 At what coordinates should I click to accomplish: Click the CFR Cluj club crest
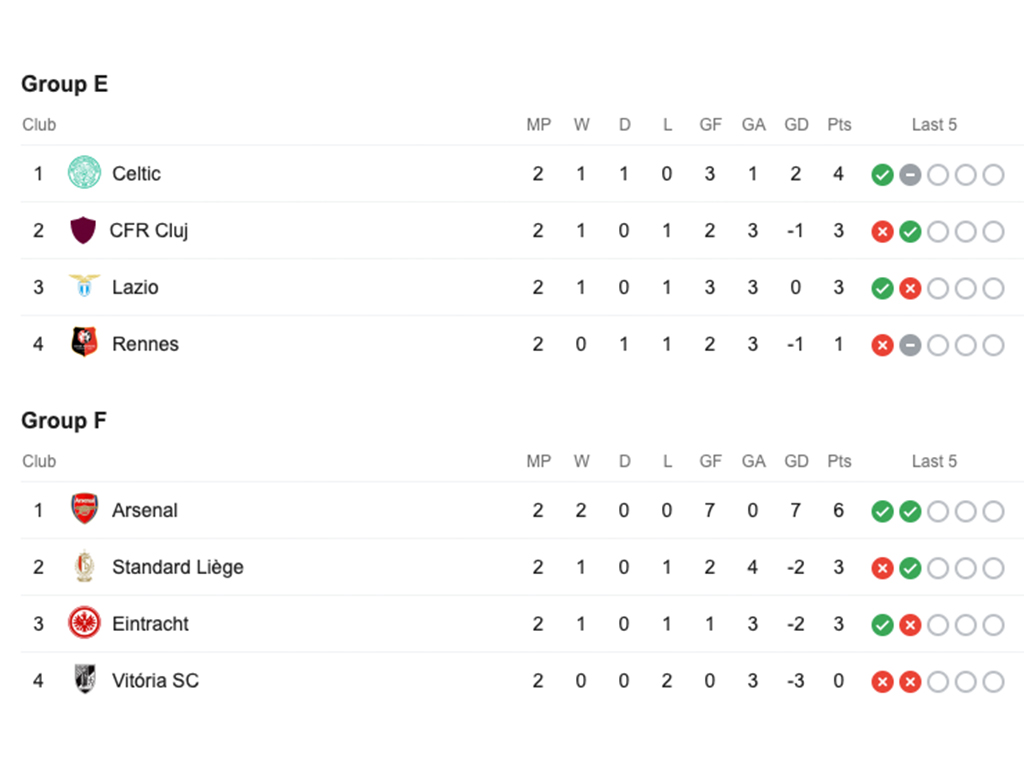(83, 231)
